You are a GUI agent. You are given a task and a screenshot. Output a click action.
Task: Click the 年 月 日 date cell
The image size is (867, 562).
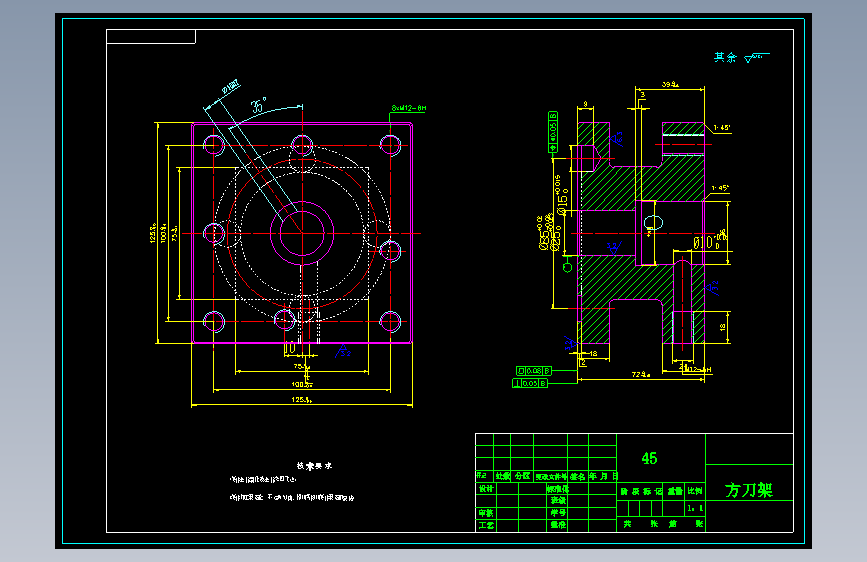point(603,476)
